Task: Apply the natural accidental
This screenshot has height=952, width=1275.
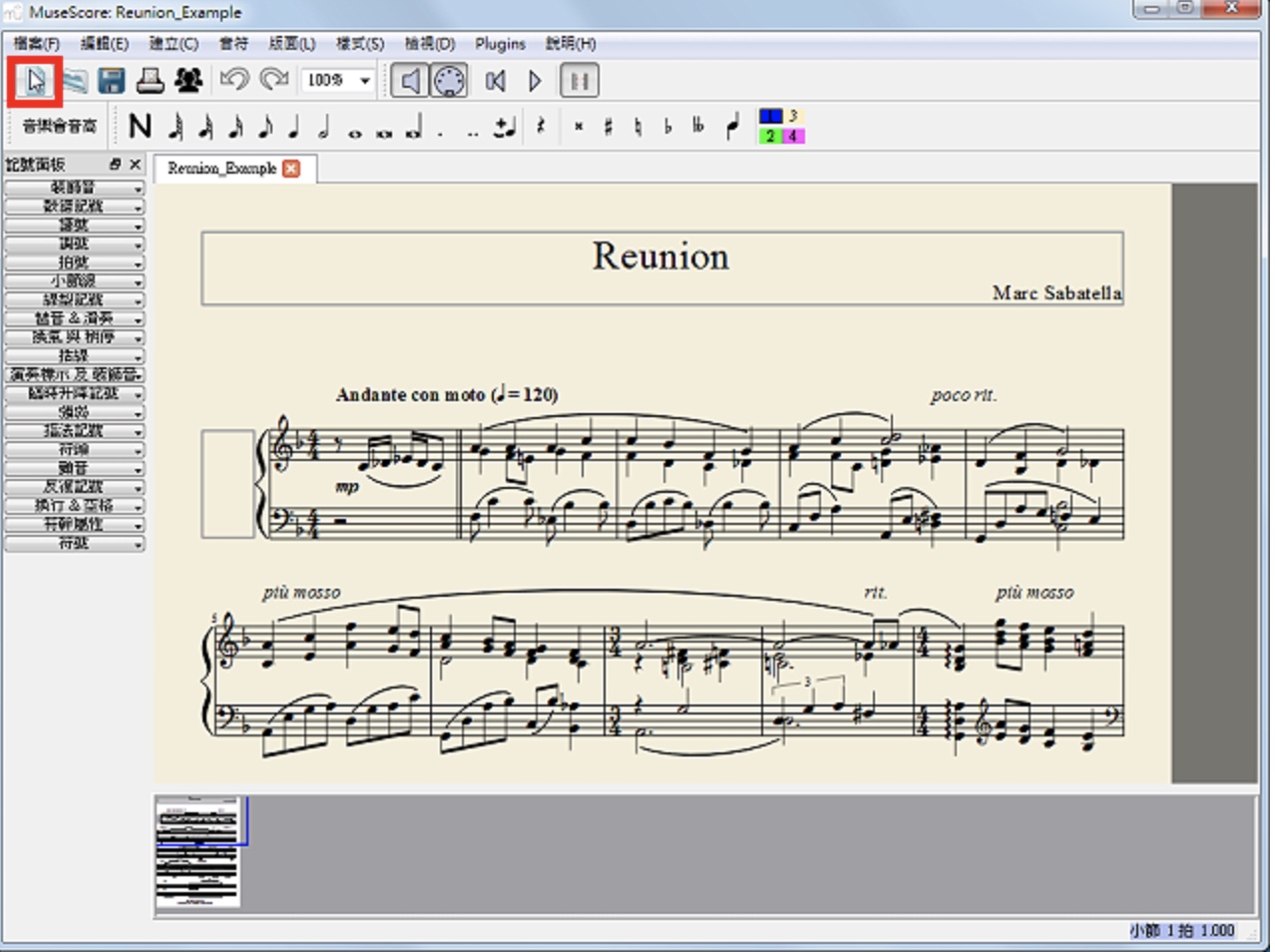Action: tap(637, 127)
